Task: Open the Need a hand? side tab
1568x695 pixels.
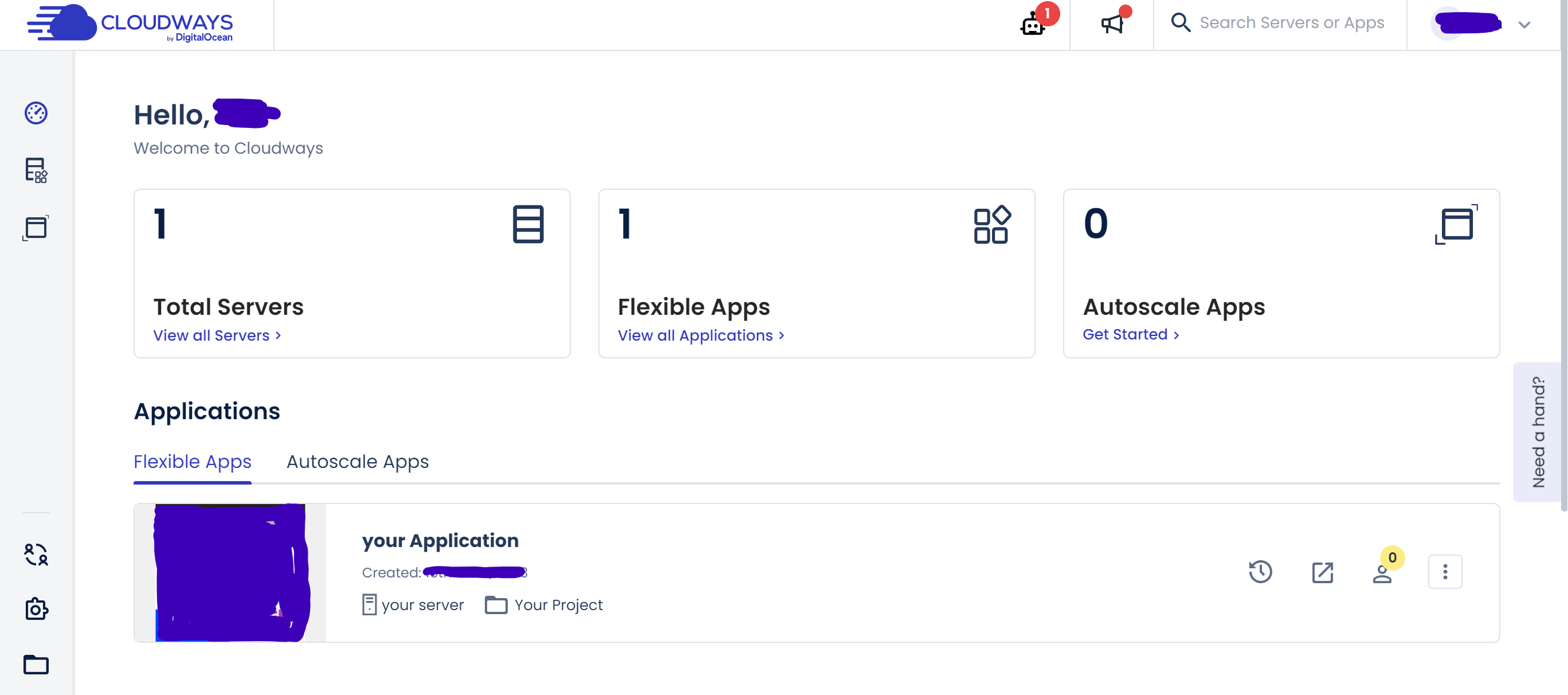Action: [1538, 432]
